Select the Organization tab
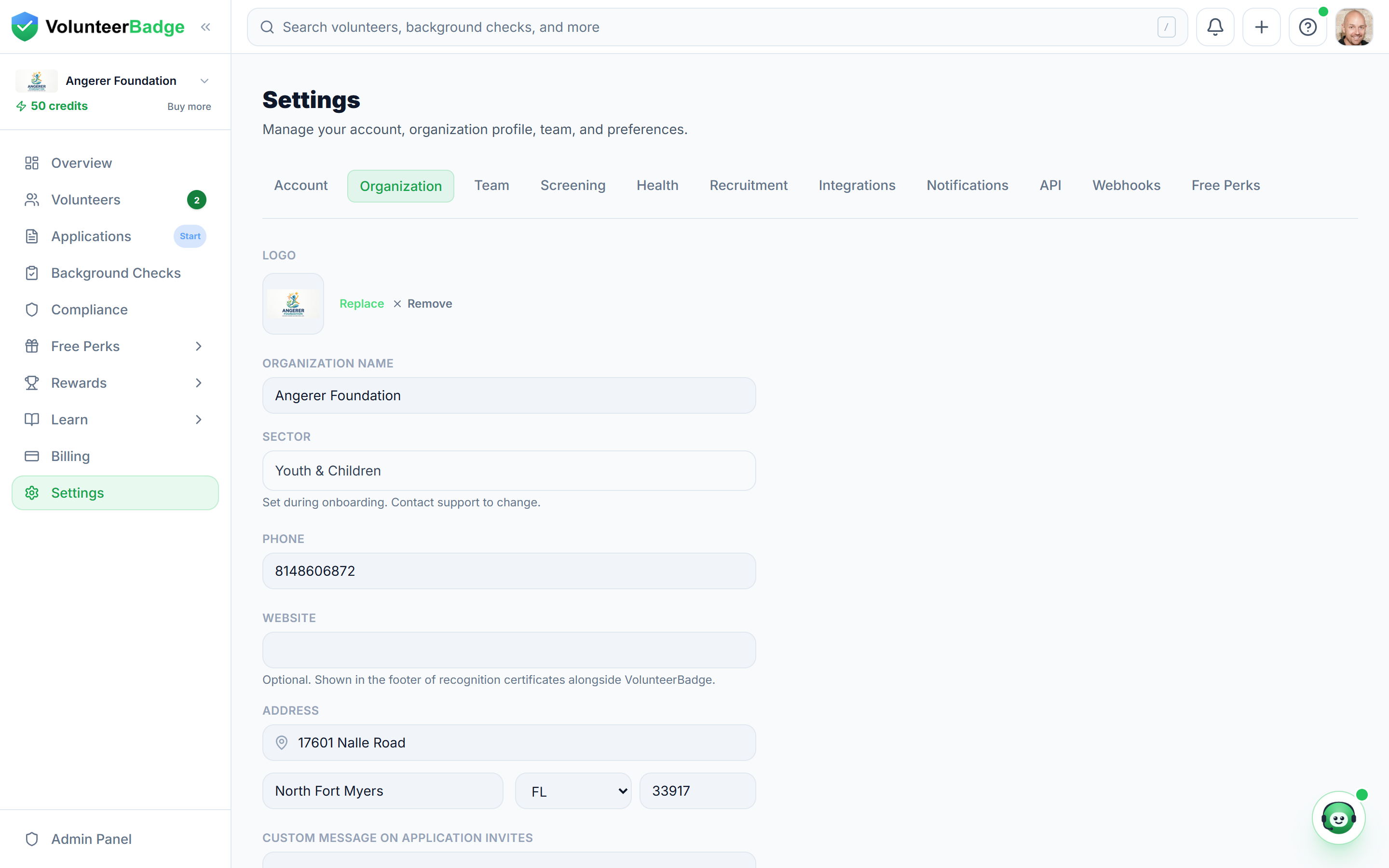The height and width of the screenshot is (868, 1389). click(401, 186)
